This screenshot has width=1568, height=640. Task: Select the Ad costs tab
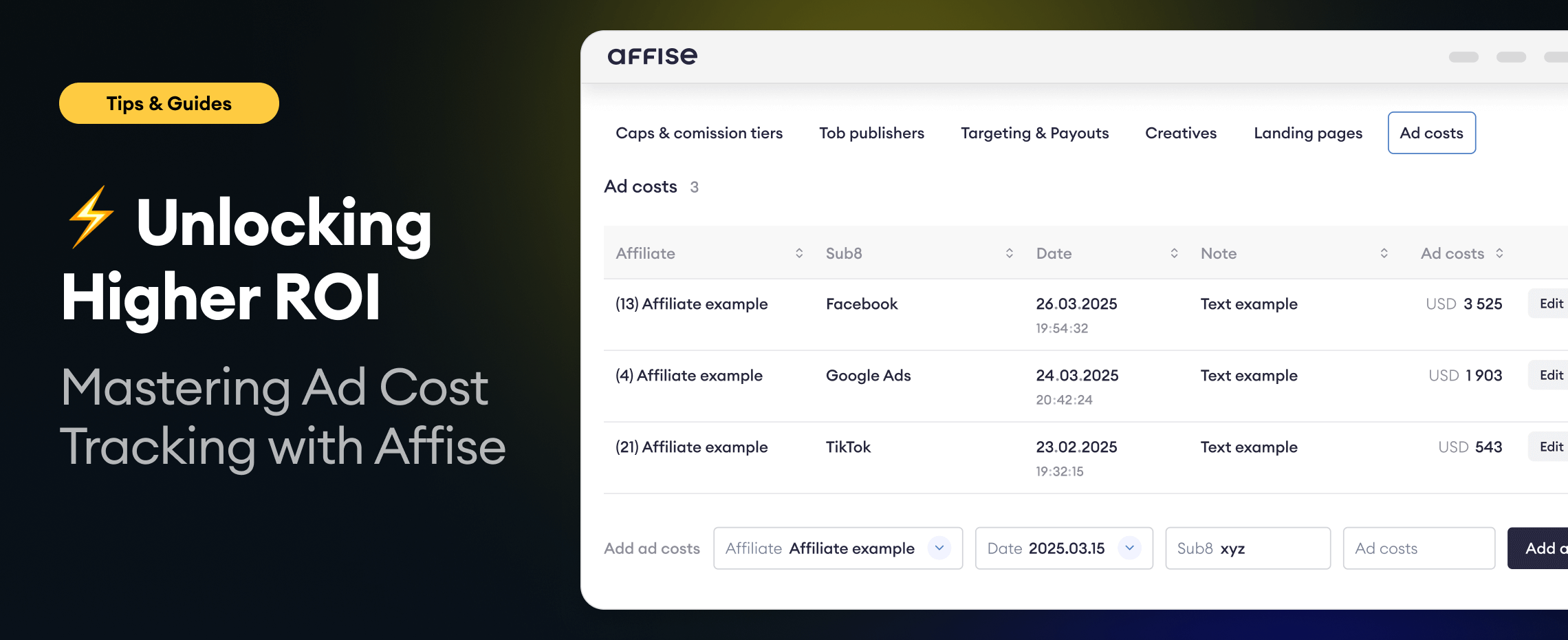[1431, 133]
